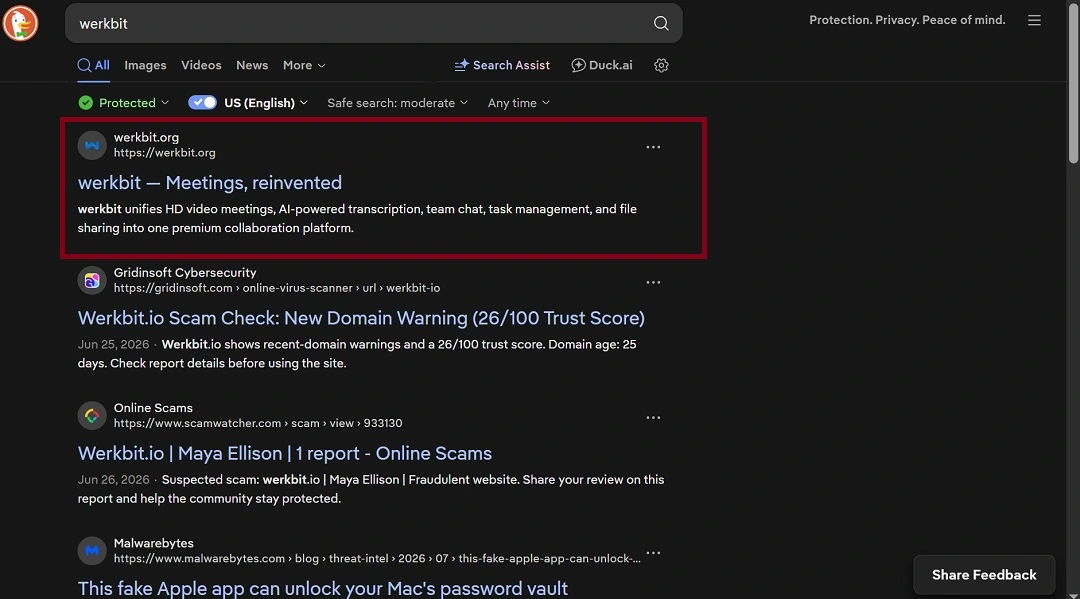Image resolution: width=1080 pixels, height=599 pixels.
Task: Select the Online Scams site favicon
Action: click(x=92, y=416)
